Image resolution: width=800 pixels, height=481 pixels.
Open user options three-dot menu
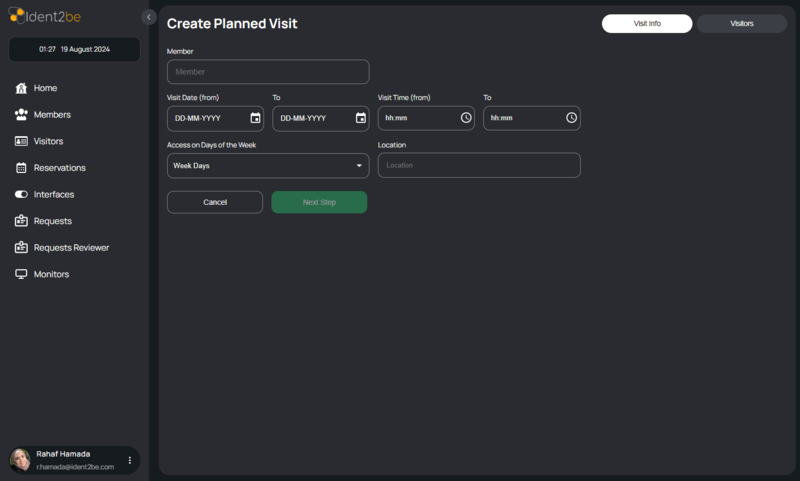tap(129, 460)
